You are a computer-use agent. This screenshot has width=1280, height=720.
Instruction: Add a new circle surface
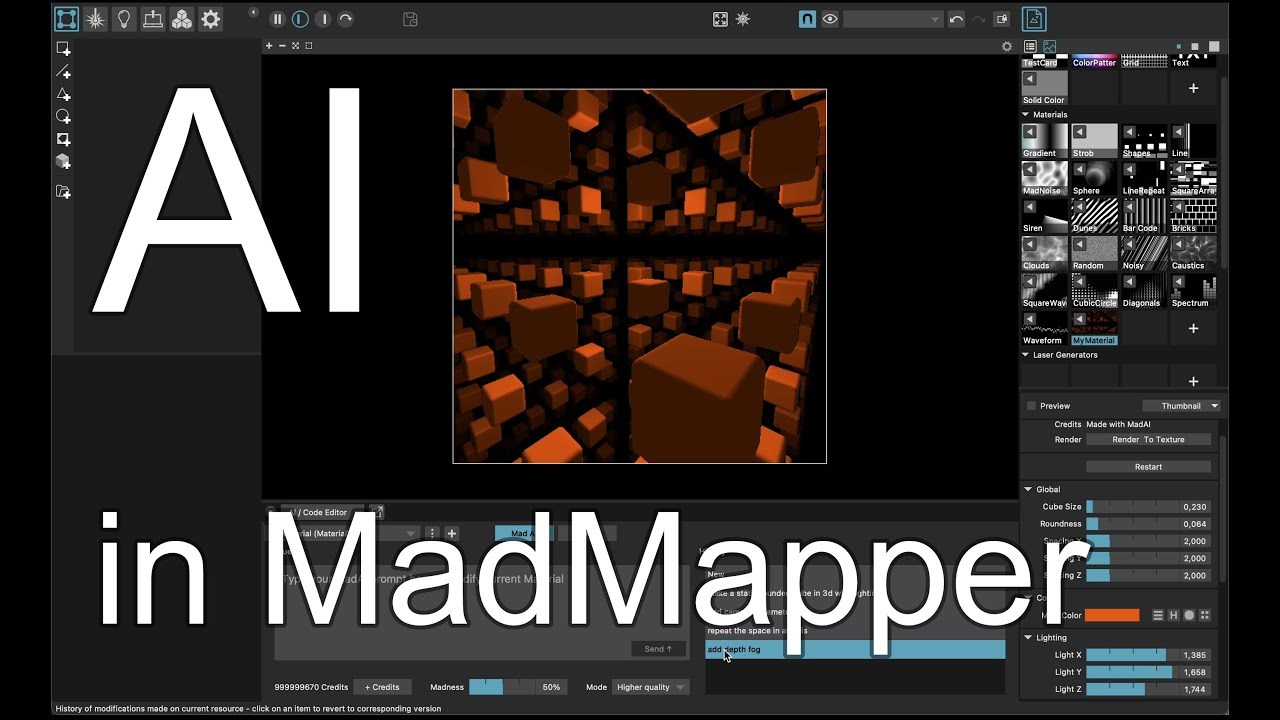[63, 117]
